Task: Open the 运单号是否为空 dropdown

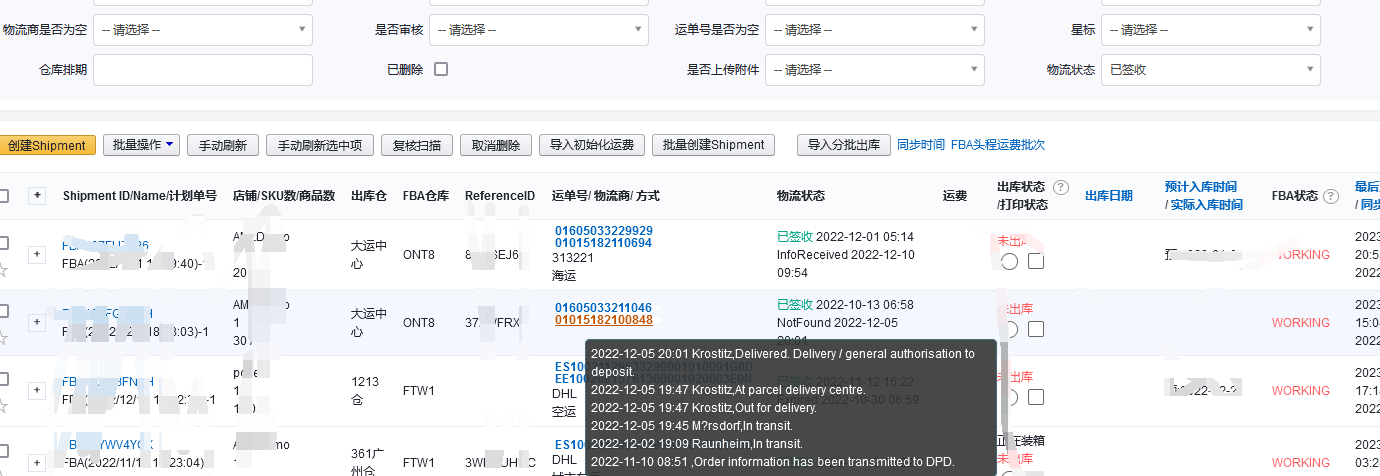Action: pyautogui.click(x=875, y=30)
